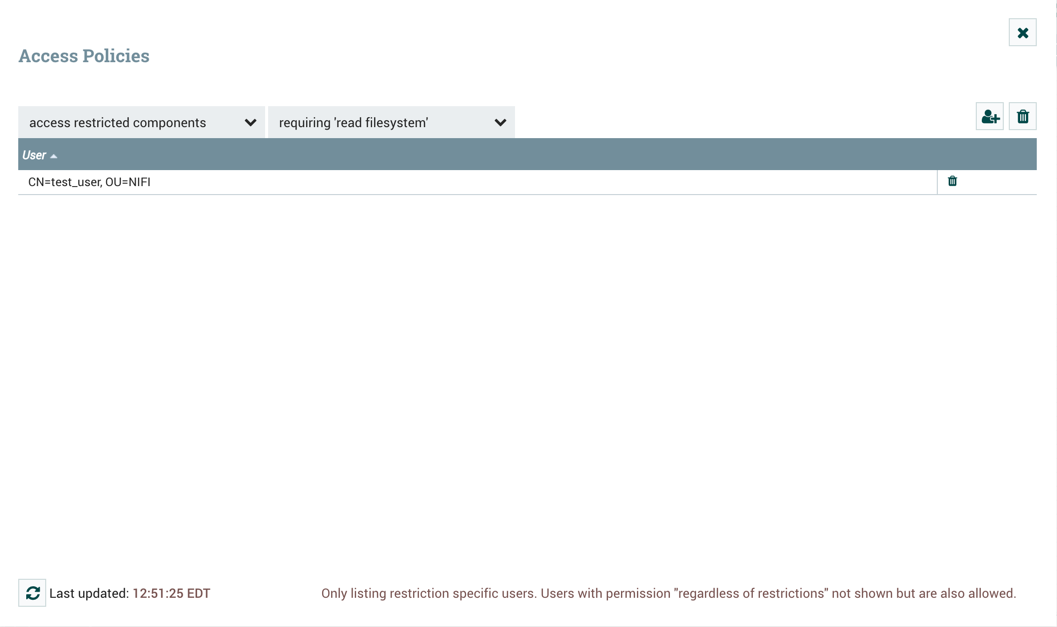1057x627 pixels.
Task: Click the restrictions notice text
Action: pos(668,592)
